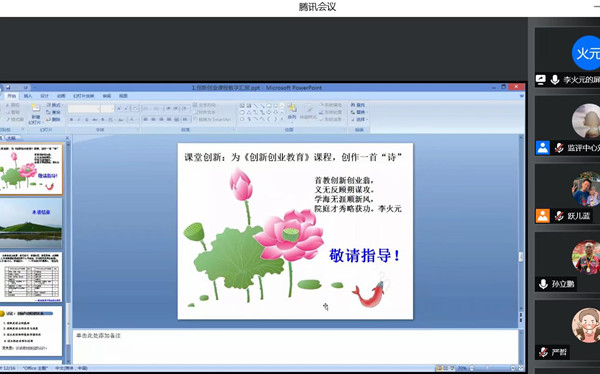
Task: Open the Shape Fill (形状填充) dropdown
Action: tap(331, 105)
